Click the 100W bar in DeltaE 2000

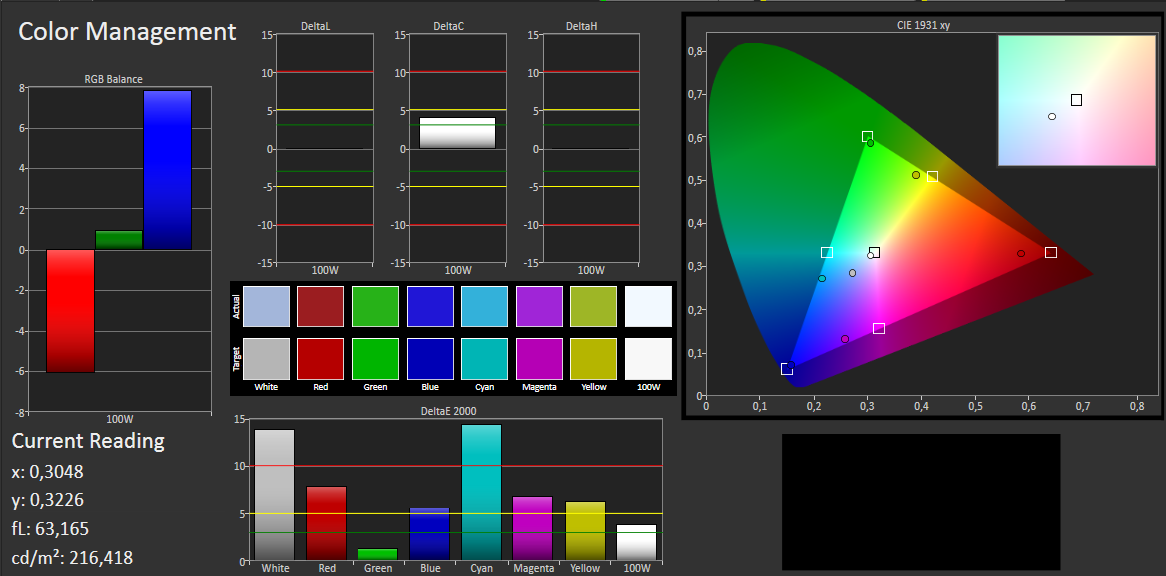tap(637, 543)
